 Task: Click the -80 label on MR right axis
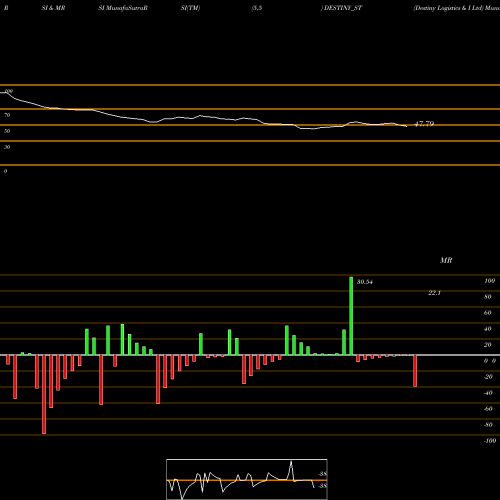[x=488, y=425]
